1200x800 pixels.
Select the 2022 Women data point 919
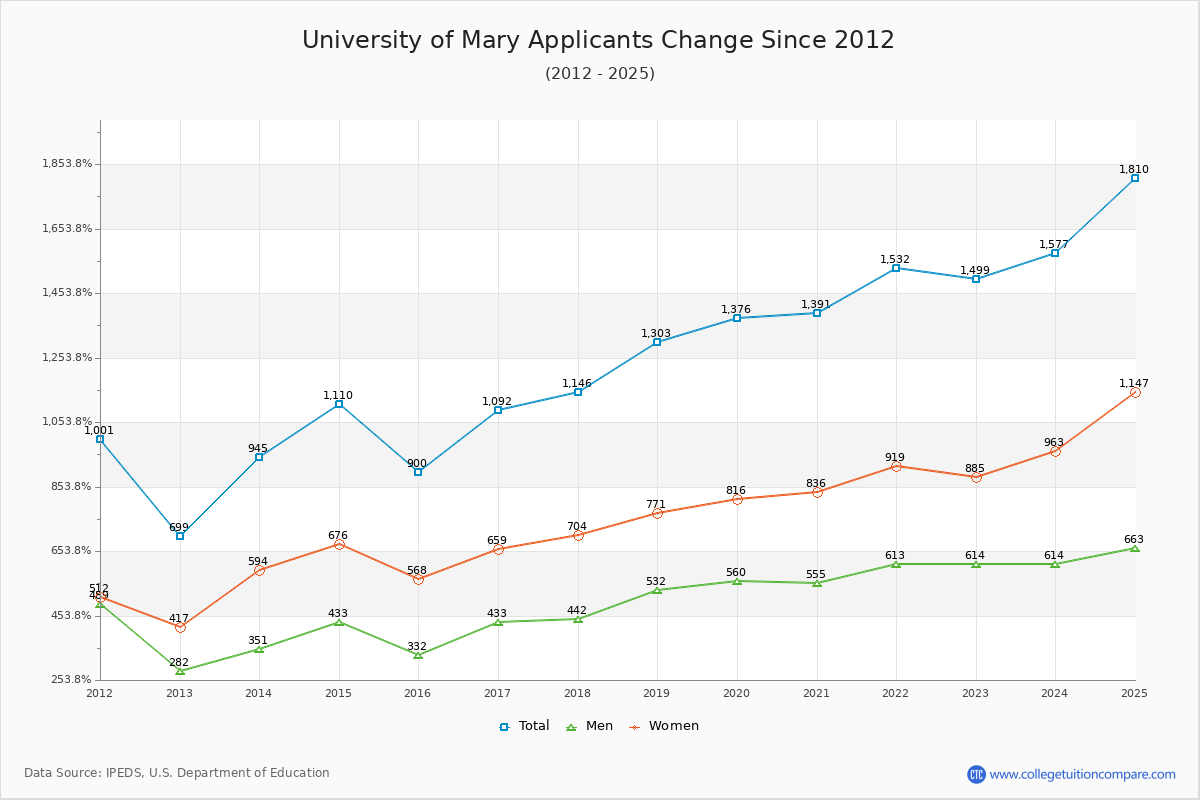coord(896,466)
